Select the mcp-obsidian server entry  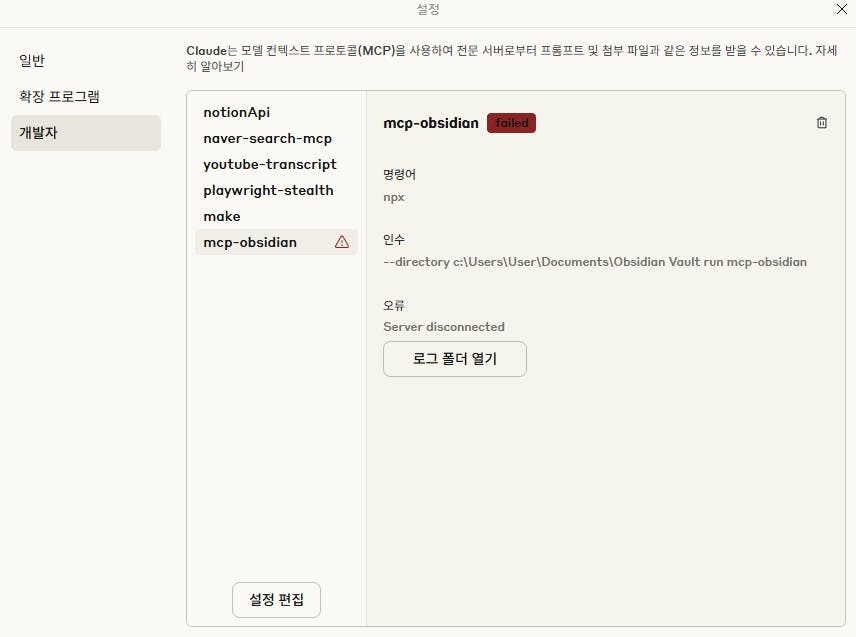pyautogui.click(x=276, y=242)
